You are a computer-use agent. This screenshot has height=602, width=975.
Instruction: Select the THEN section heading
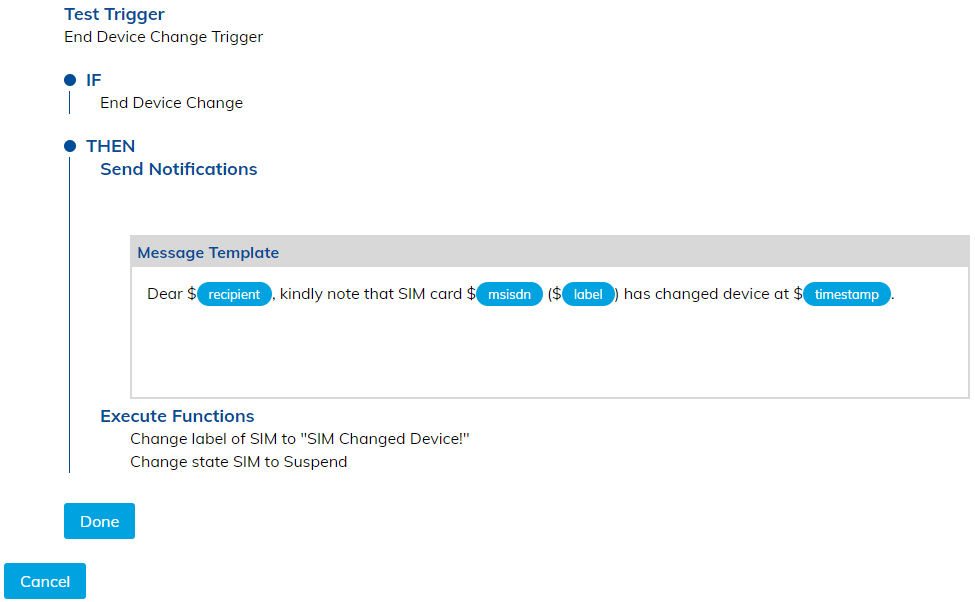pos(110,146)
